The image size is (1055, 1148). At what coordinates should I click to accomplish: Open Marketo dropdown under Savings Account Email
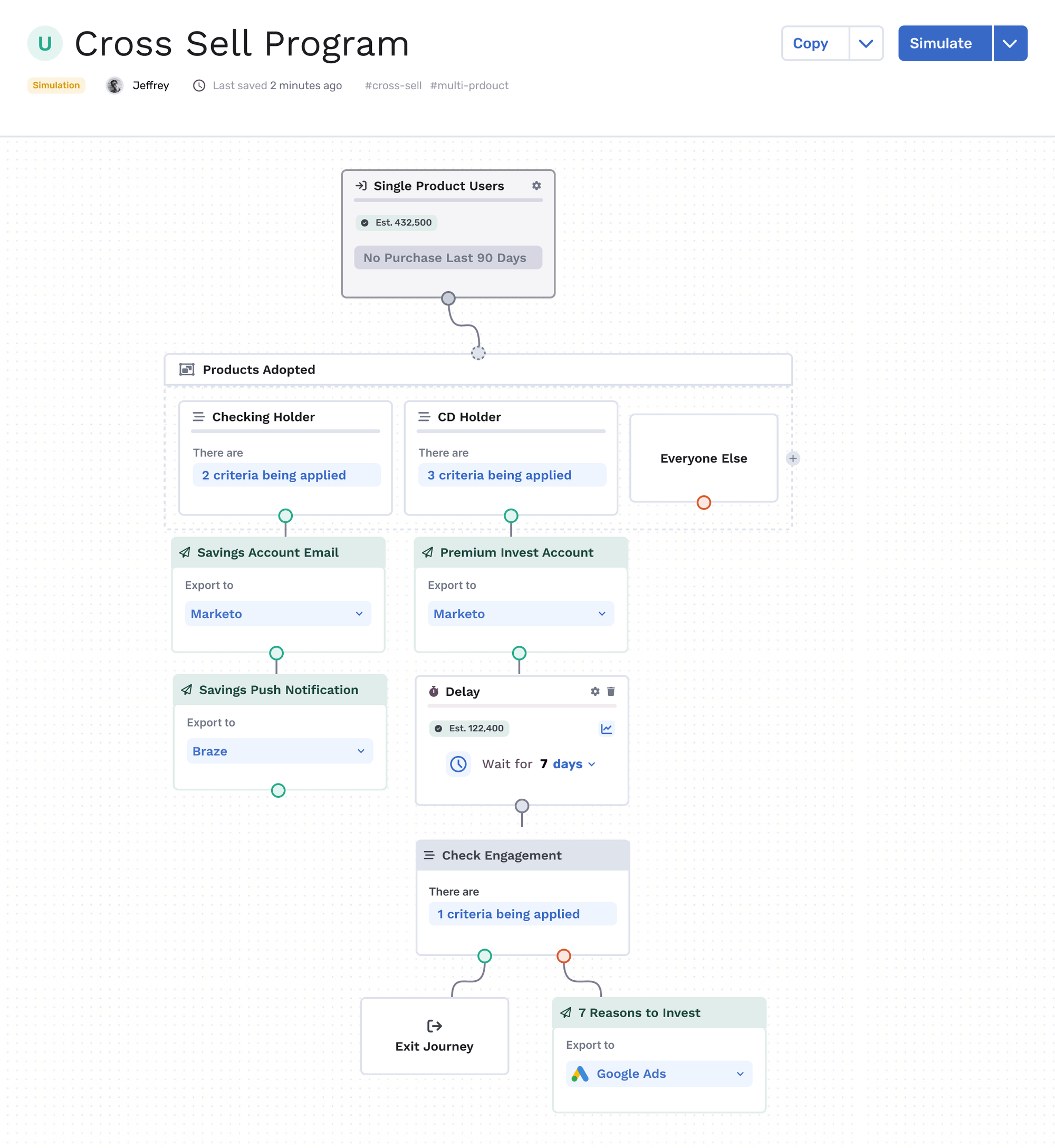click(277, 614)
